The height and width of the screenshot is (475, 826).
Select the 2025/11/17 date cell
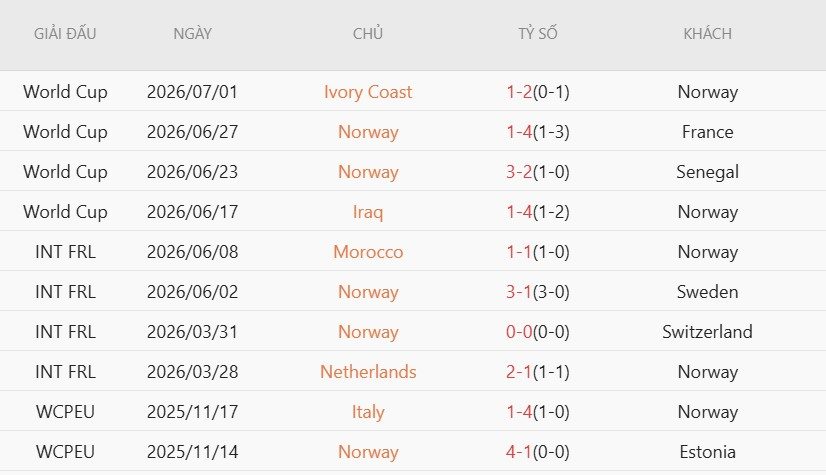coord(192,412)
